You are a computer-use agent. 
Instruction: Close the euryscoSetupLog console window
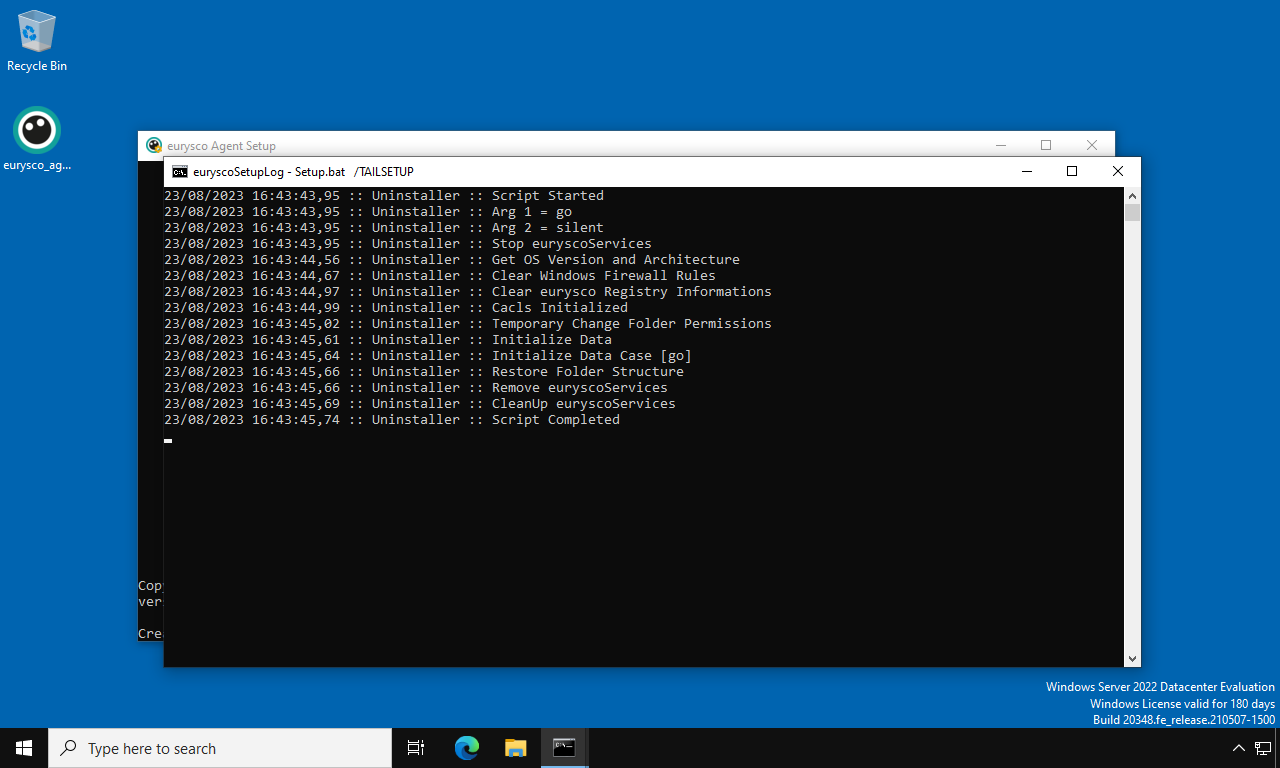pyautogui.click(x=1118, y=171)
